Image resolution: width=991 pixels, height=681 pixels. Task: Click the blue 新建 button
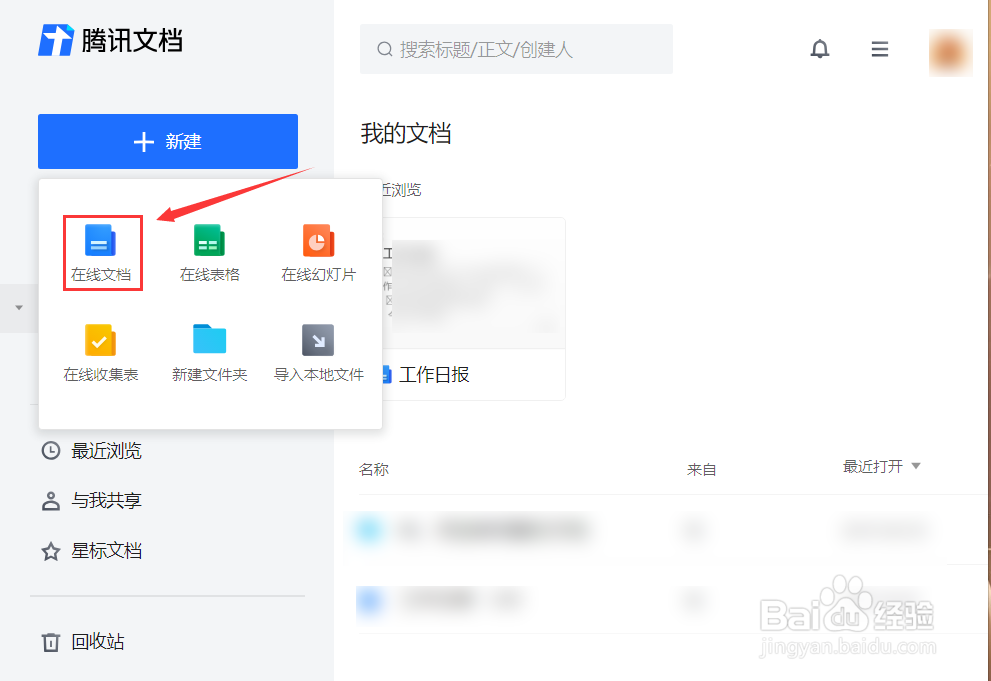(167, 141)
